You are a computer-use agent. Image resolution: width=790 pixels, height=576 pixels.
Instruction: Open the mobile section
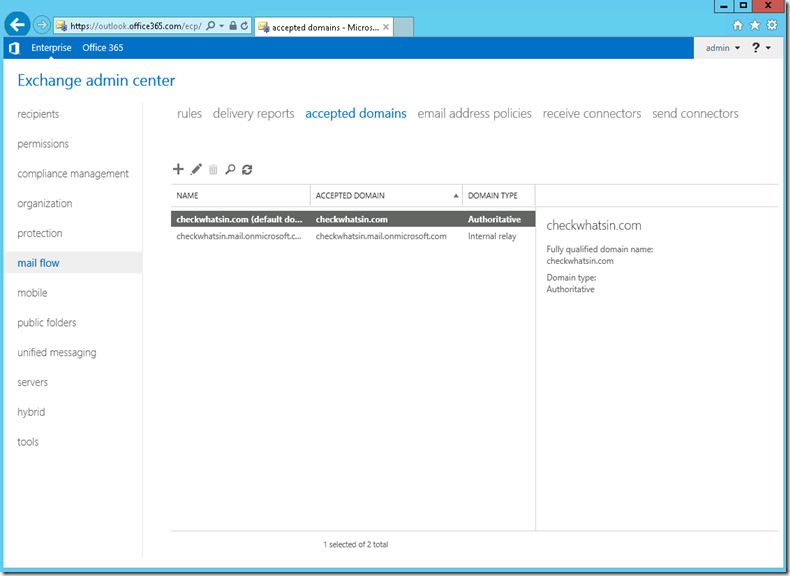point(32,293)
